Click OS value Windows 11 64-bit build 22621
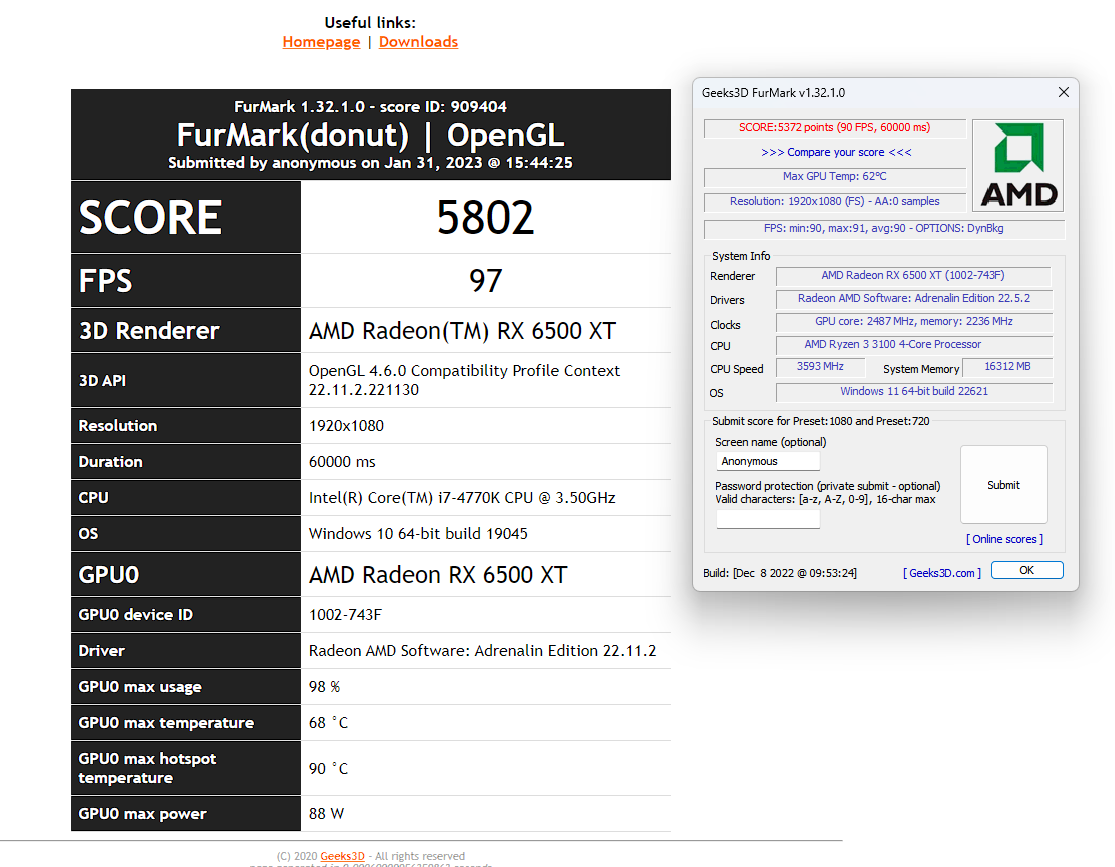 913,392
